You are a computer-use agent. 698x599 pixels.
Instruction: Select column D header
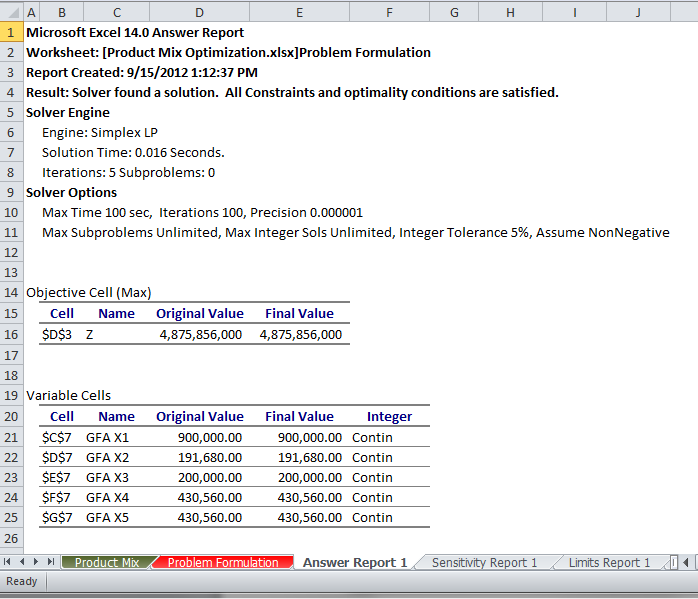coord(200,12)
